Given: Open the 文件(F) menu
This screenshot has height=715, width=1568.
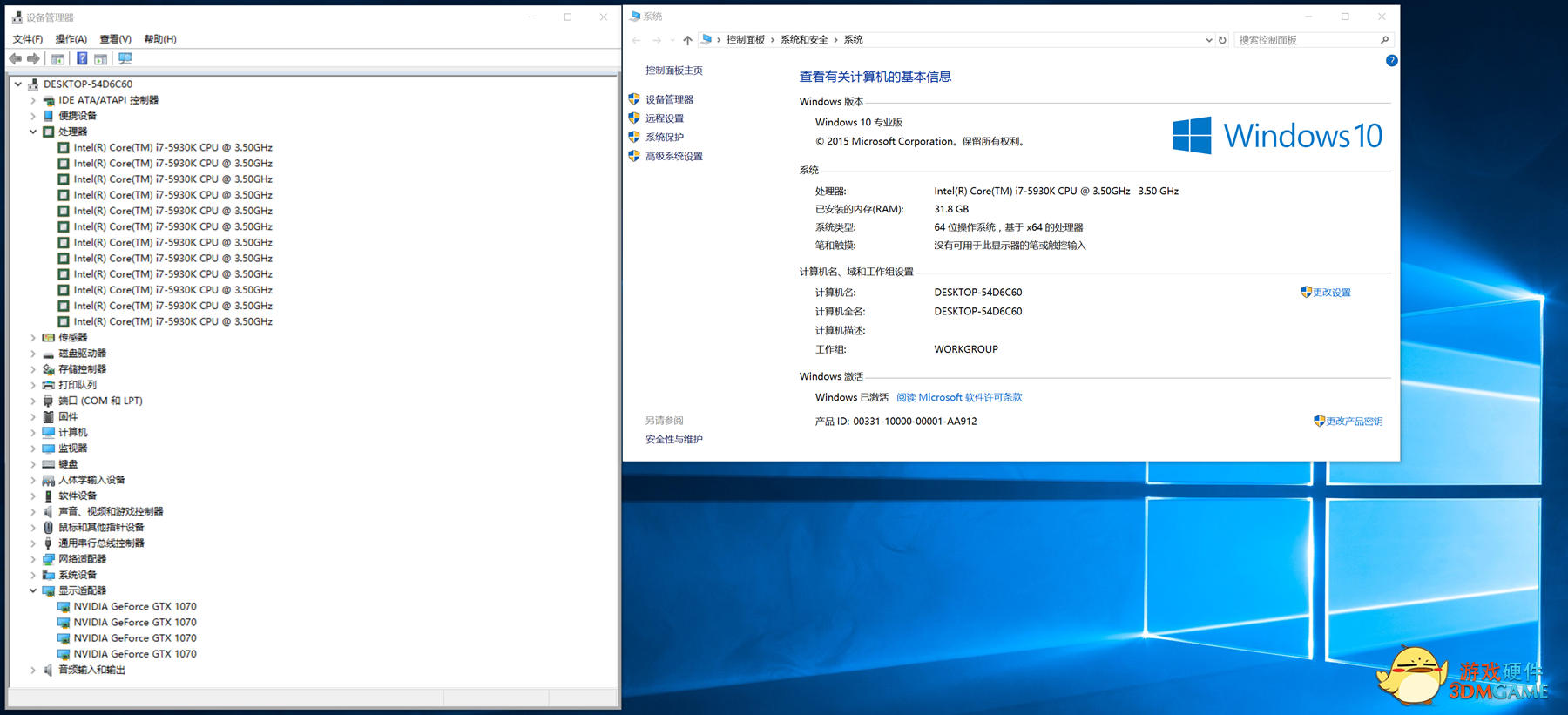Looking at the screenshot, I should tap(28, 39).
